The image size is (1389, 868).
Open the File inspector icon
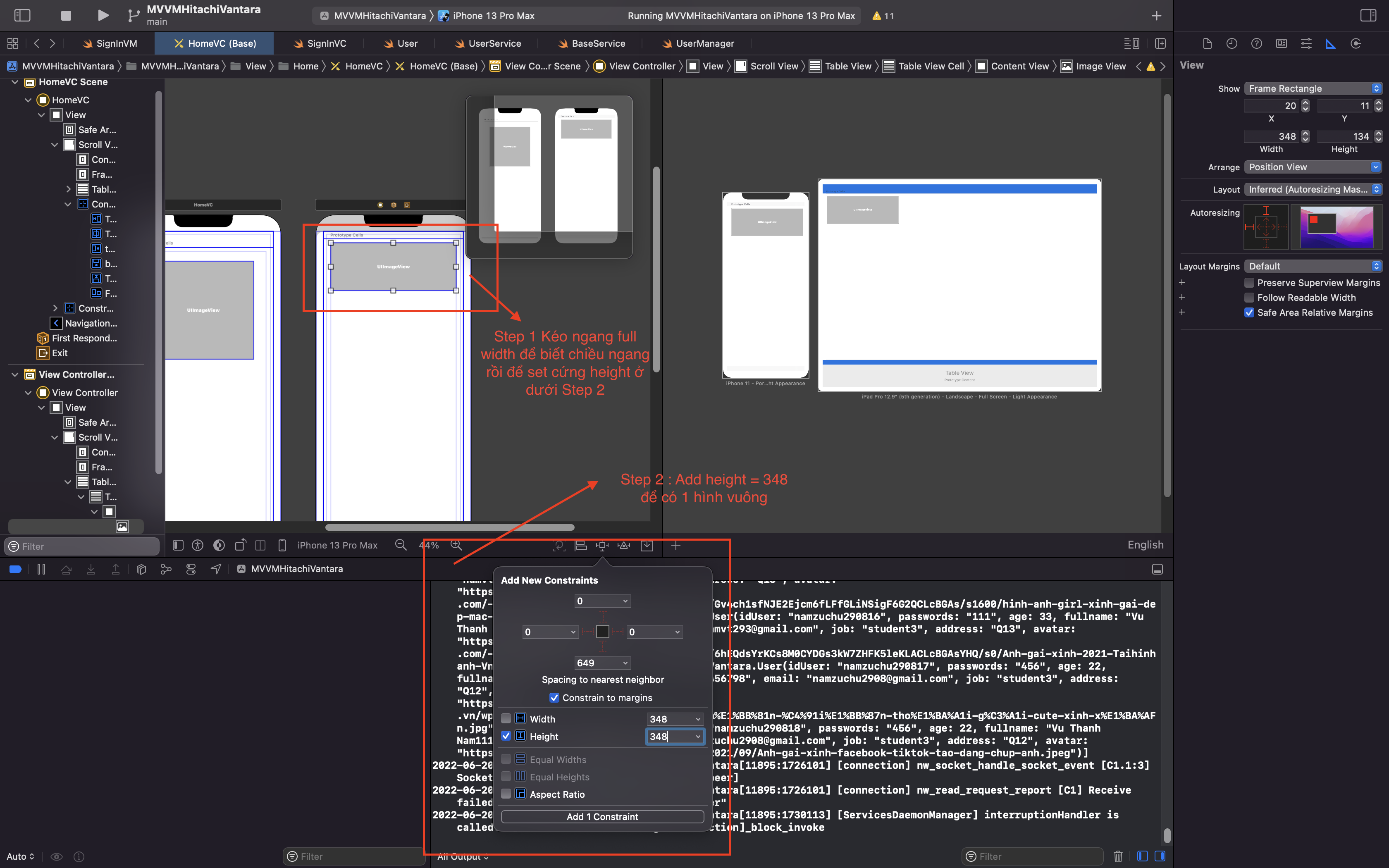click(x=1207, y=44)
